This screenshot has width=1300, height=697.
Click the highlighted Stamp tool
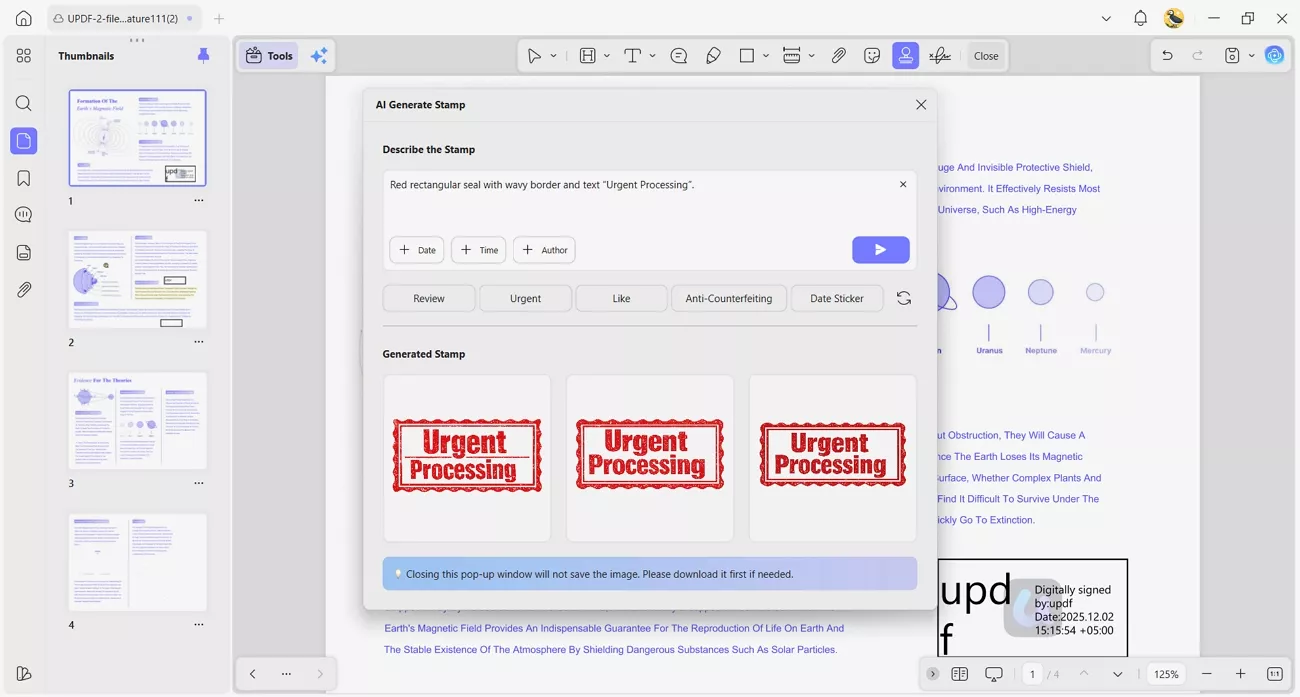(905, 55)
